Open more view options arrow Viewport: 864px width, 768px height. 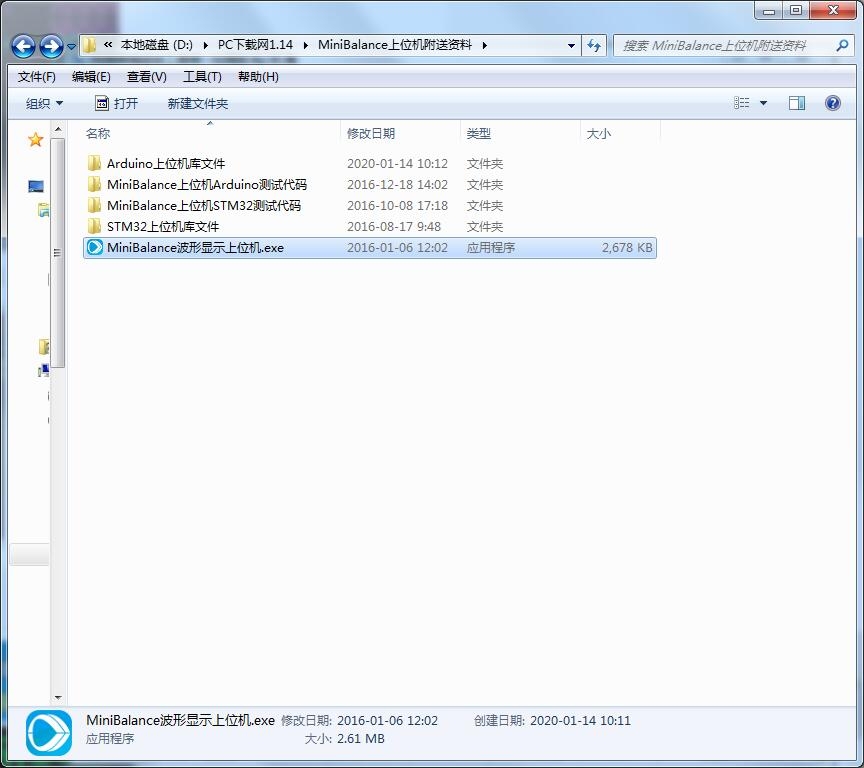click(764, 103)
